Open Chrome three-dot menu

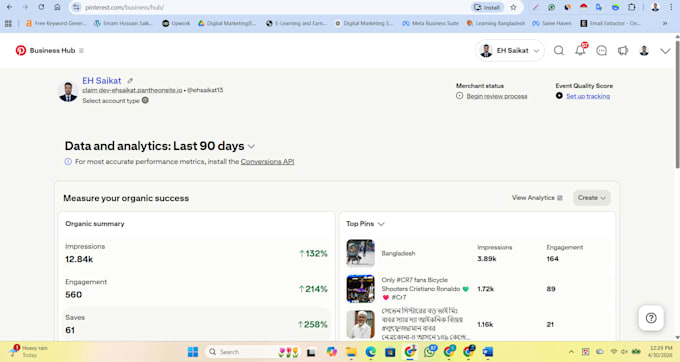671,7
